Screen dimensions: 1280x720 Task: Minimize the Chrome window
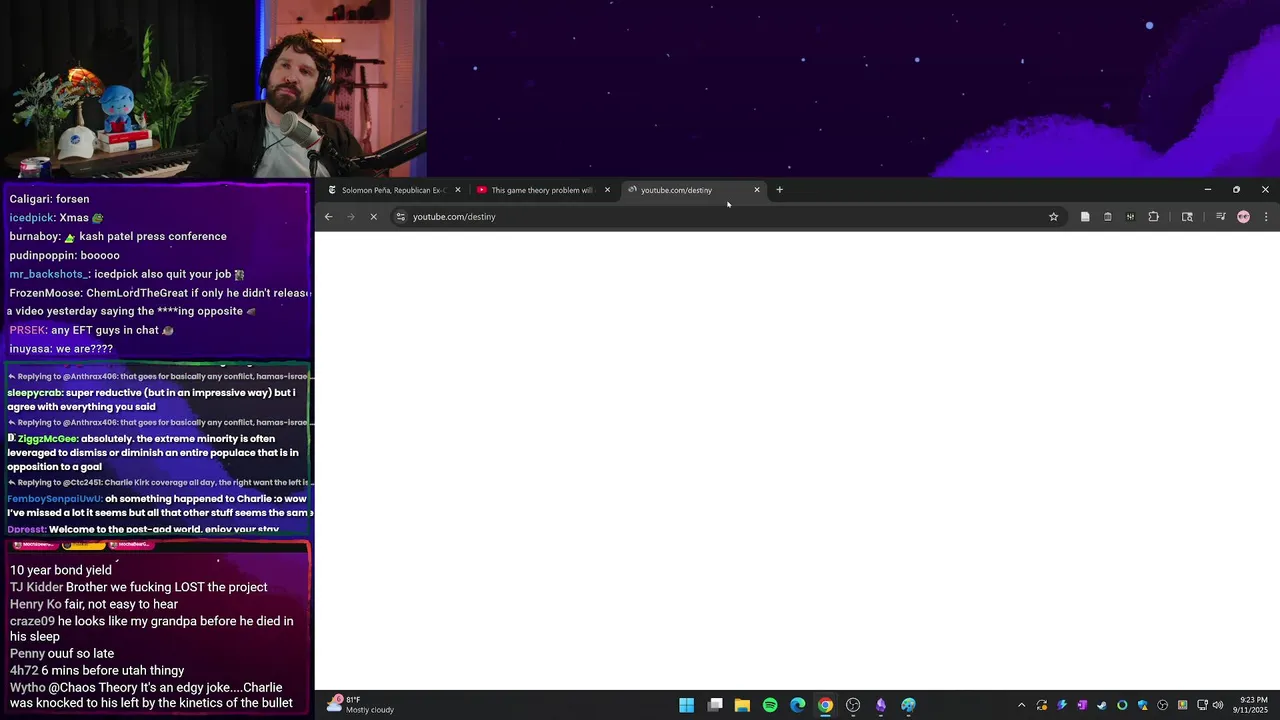click(x=1208, y=190)
